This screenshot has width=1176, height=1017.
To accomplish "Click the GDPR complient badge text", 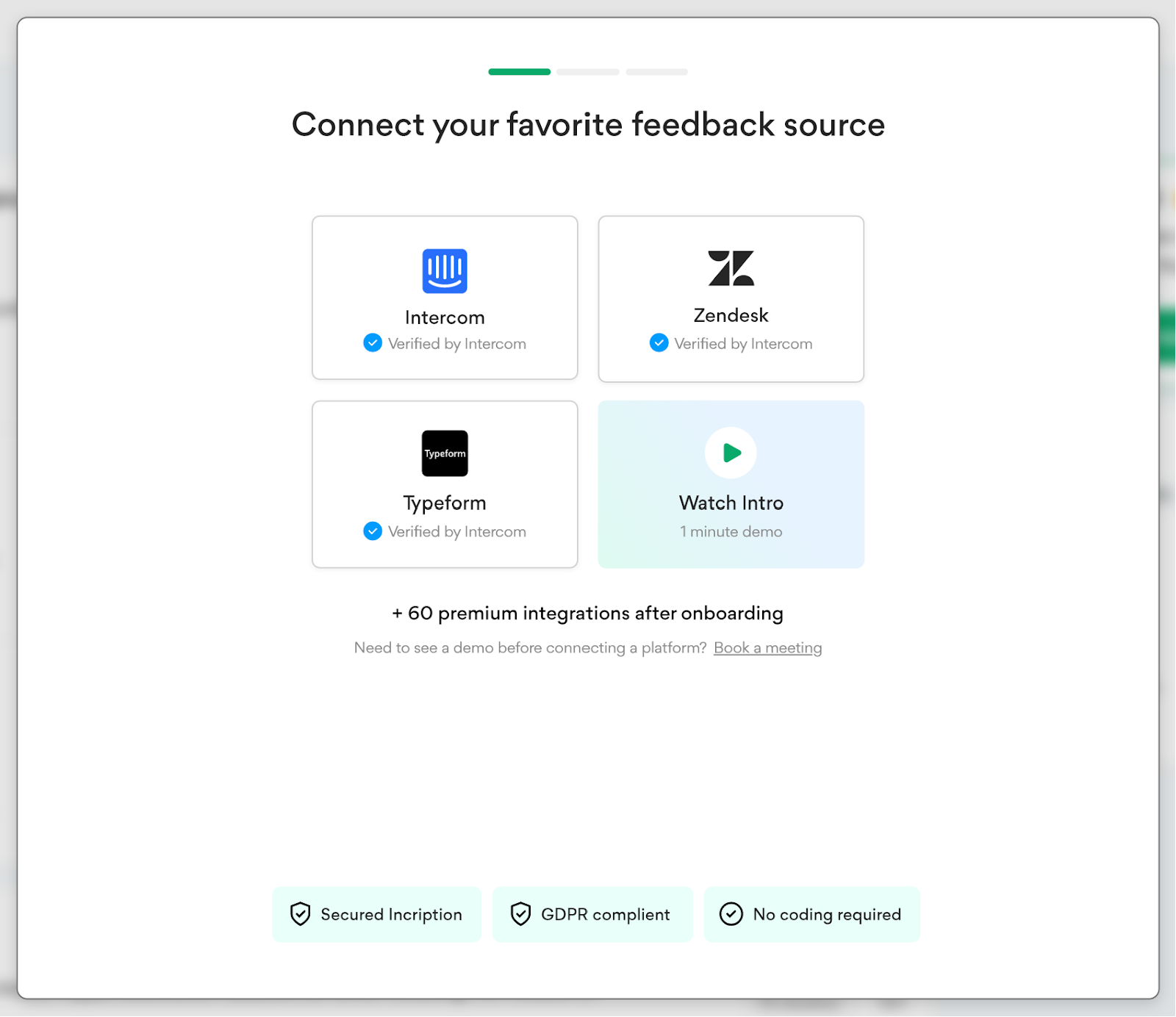I will coord(606,915).
